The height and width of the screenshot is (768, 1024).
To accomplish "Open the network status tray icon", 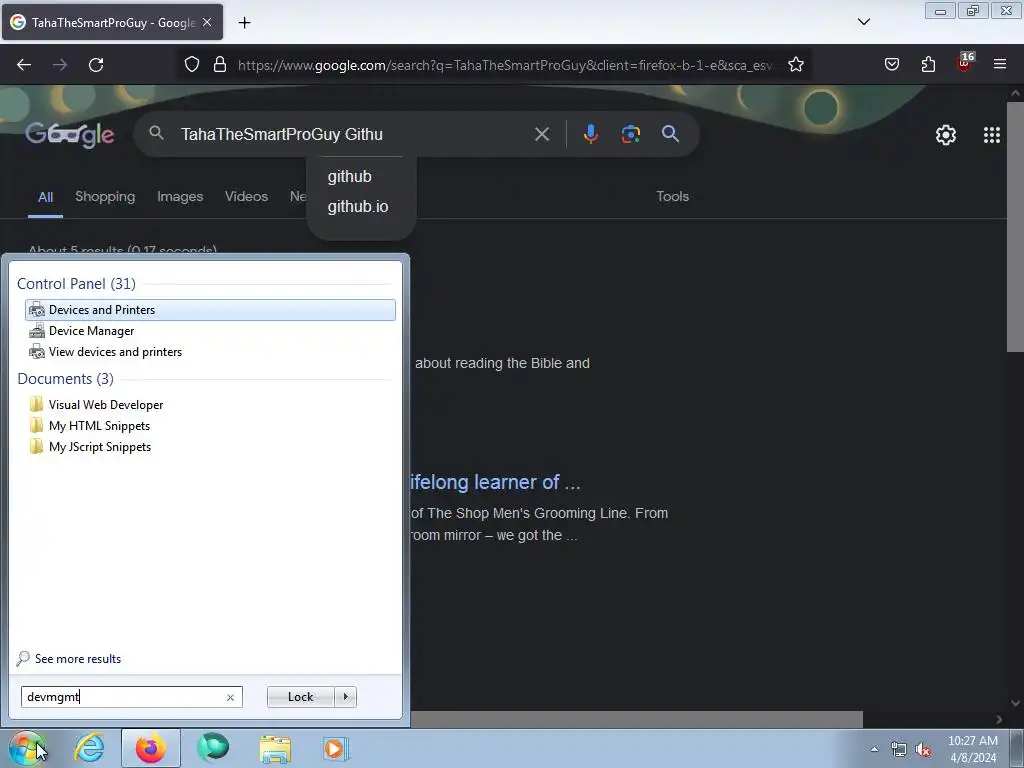I will pos(899,749).
